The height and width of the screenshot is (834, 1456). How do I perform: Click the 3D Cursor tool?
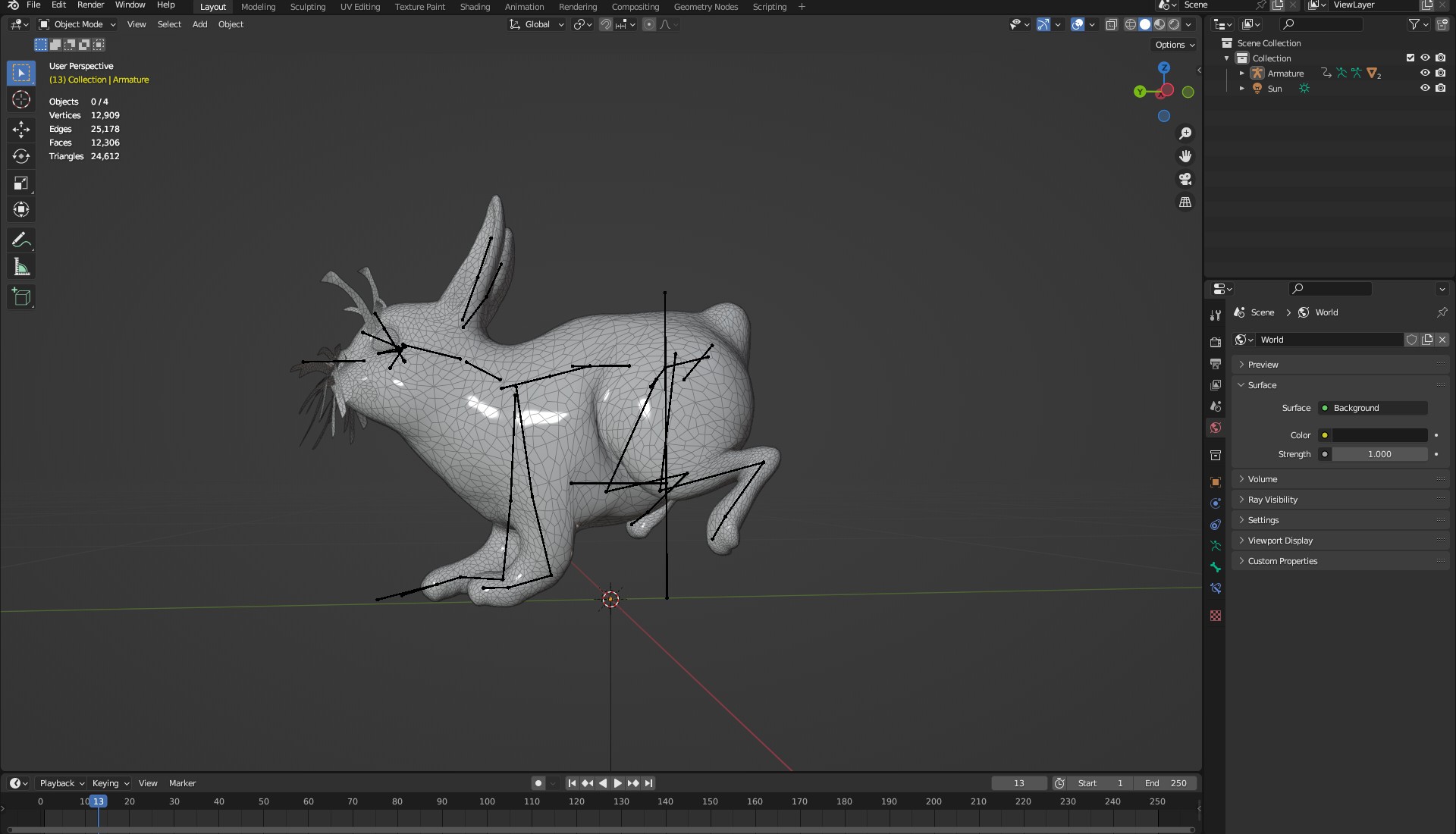tap(21, 99)
